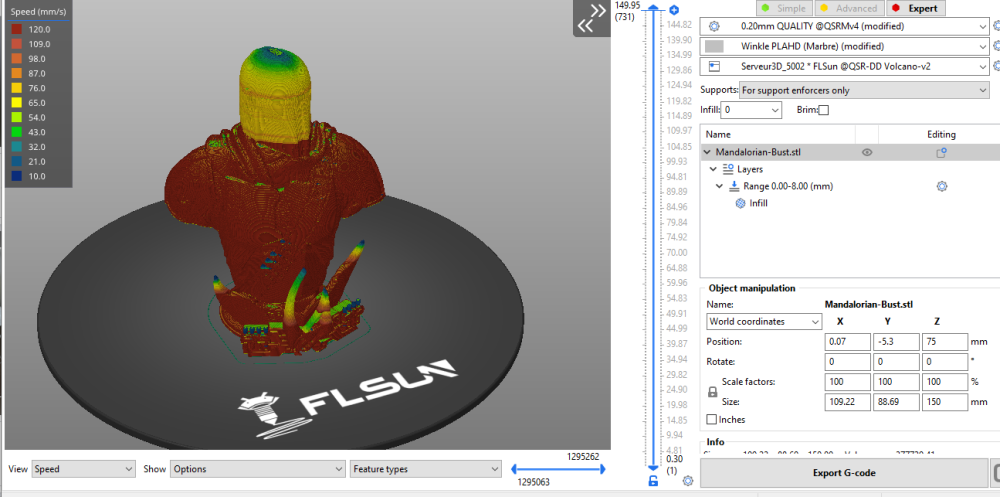
Task: Open the FLSun printer profile dropdown
Action: click(844, 66)
